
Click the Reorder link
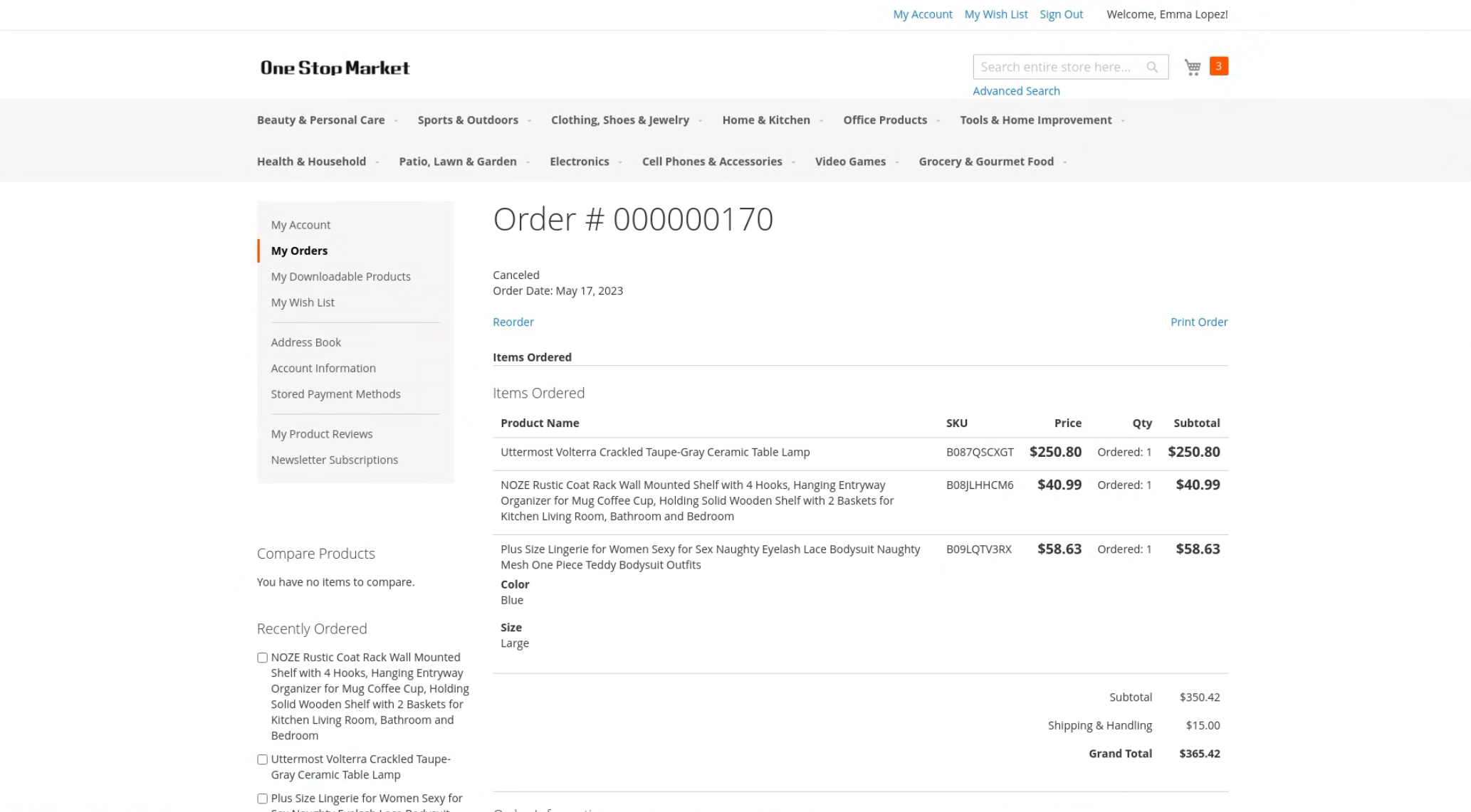click(513, 322)
